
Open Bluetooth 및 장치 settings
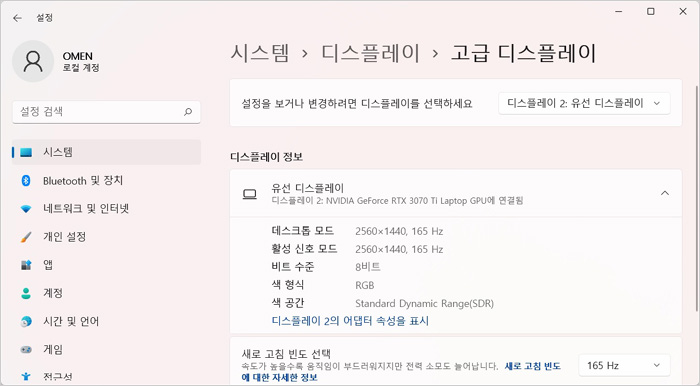point(106,181)
